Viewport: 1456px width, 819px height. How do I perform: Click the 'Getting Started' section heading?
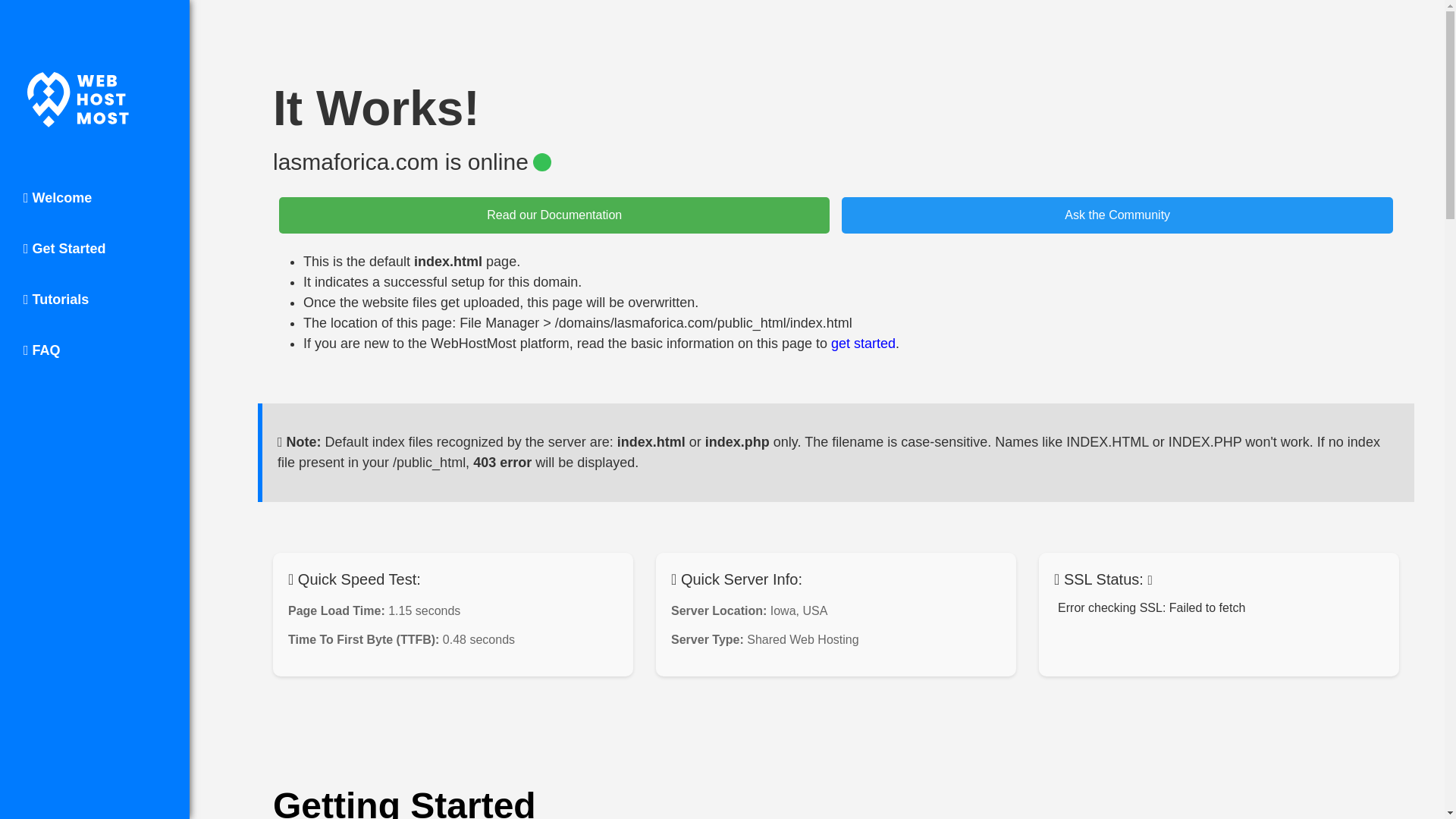click(403, 802)
